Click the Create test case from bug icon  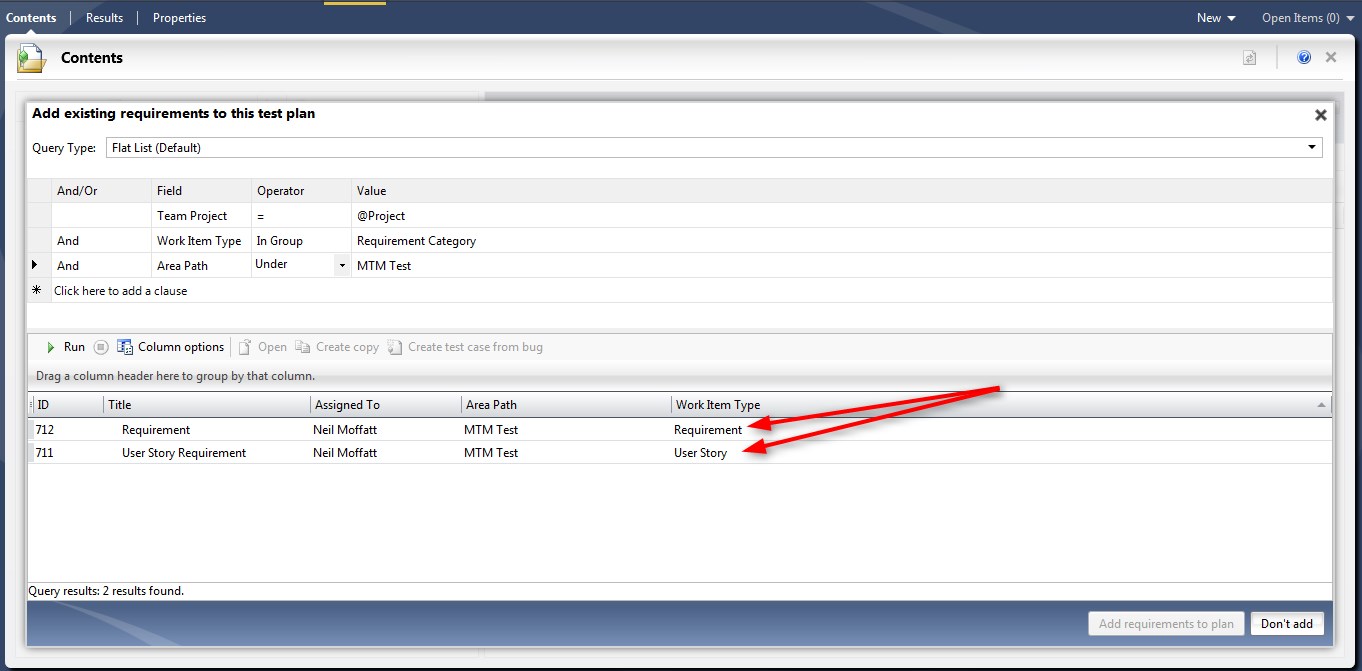click(395, 347)
